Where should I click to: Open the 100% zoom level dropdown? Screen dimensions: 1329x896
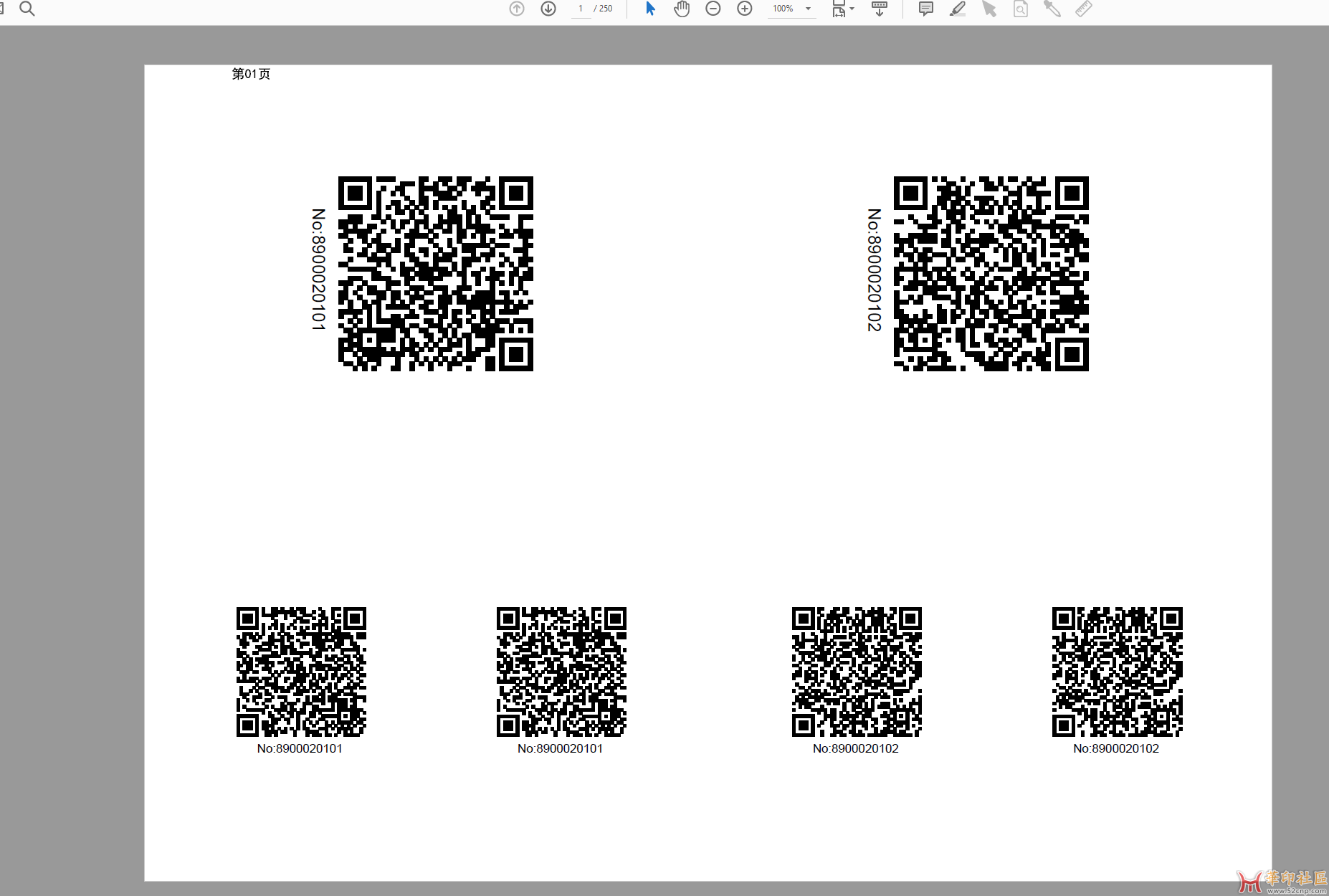pyautogui.click(x=792, y=9)
